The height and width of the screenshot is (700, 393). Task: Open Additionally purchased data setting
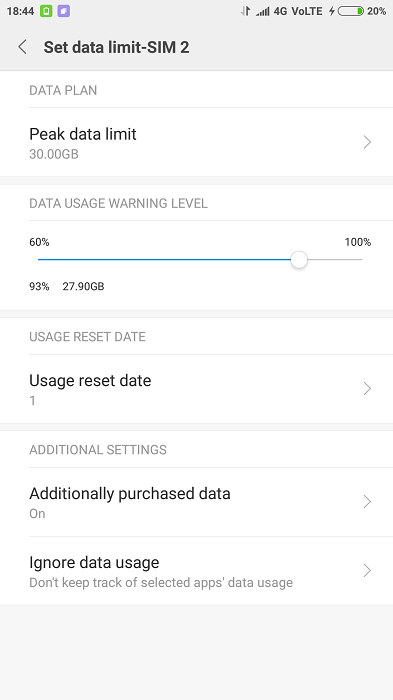coord(196,502)
